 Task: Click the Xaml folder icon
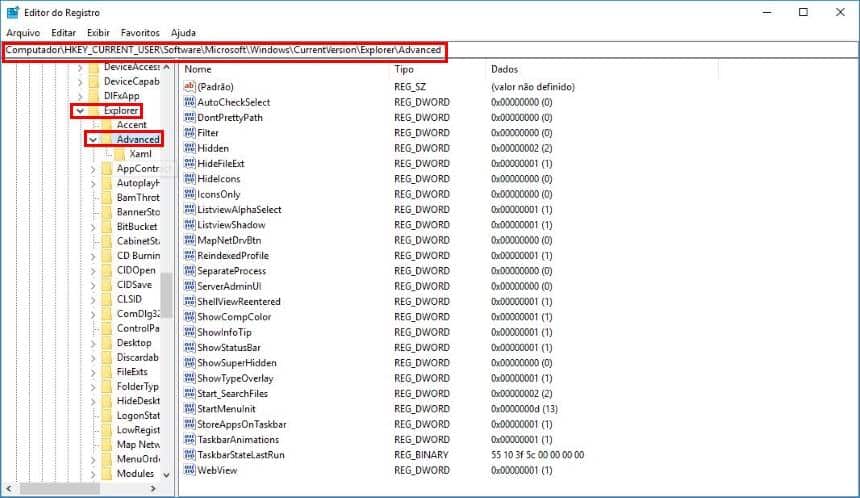(x=120, y=154)
